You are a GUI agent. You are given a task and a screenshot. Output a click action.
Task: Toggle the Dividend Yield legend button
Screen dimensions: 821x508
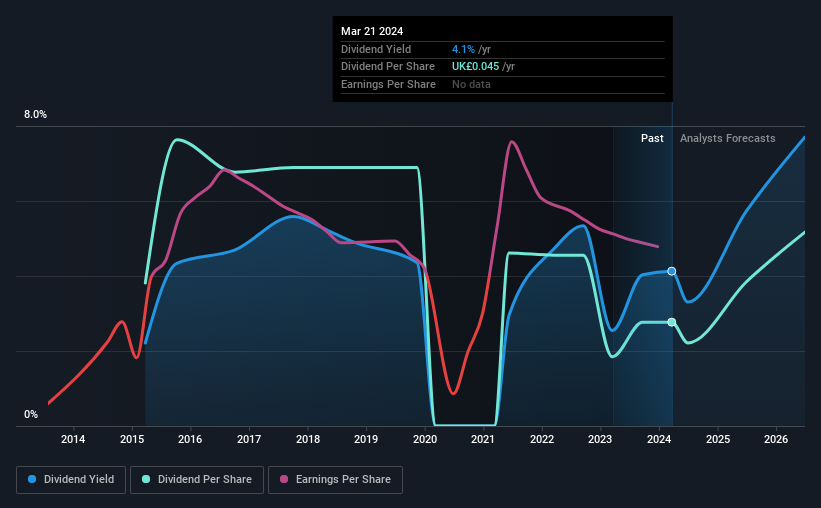[x=71, y=480]
